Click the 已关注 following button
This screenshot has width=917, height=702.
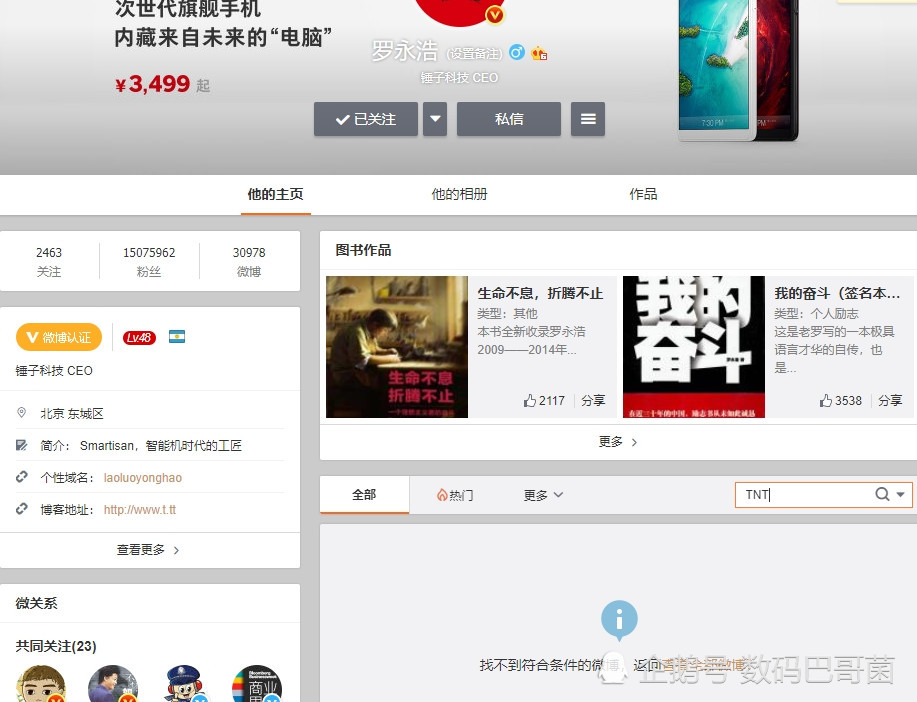click(x=366, y=119)
